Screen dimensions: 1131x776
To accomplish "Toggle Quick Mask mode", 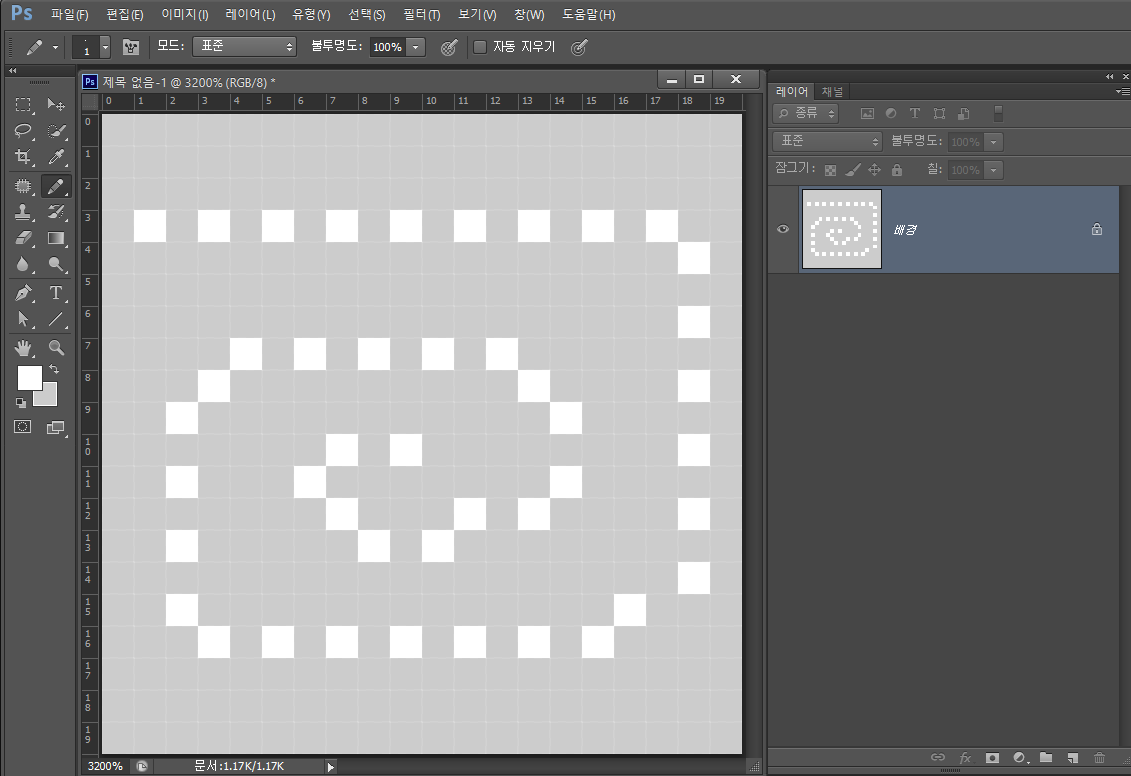I will coord(23,427).
